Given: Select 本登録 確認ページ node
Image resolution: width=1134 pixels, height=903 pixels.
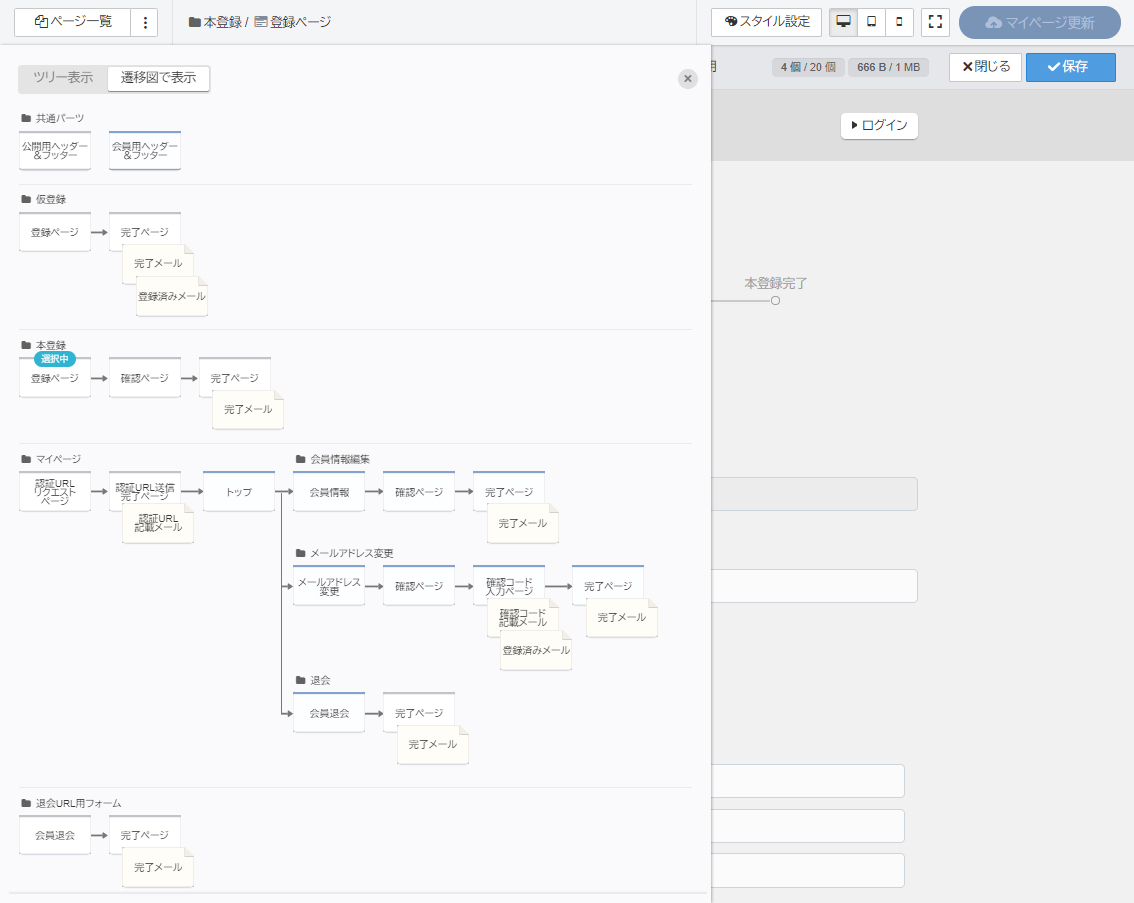Looking at the screenshot, I should pyautogui.click(x=145, y=378).
